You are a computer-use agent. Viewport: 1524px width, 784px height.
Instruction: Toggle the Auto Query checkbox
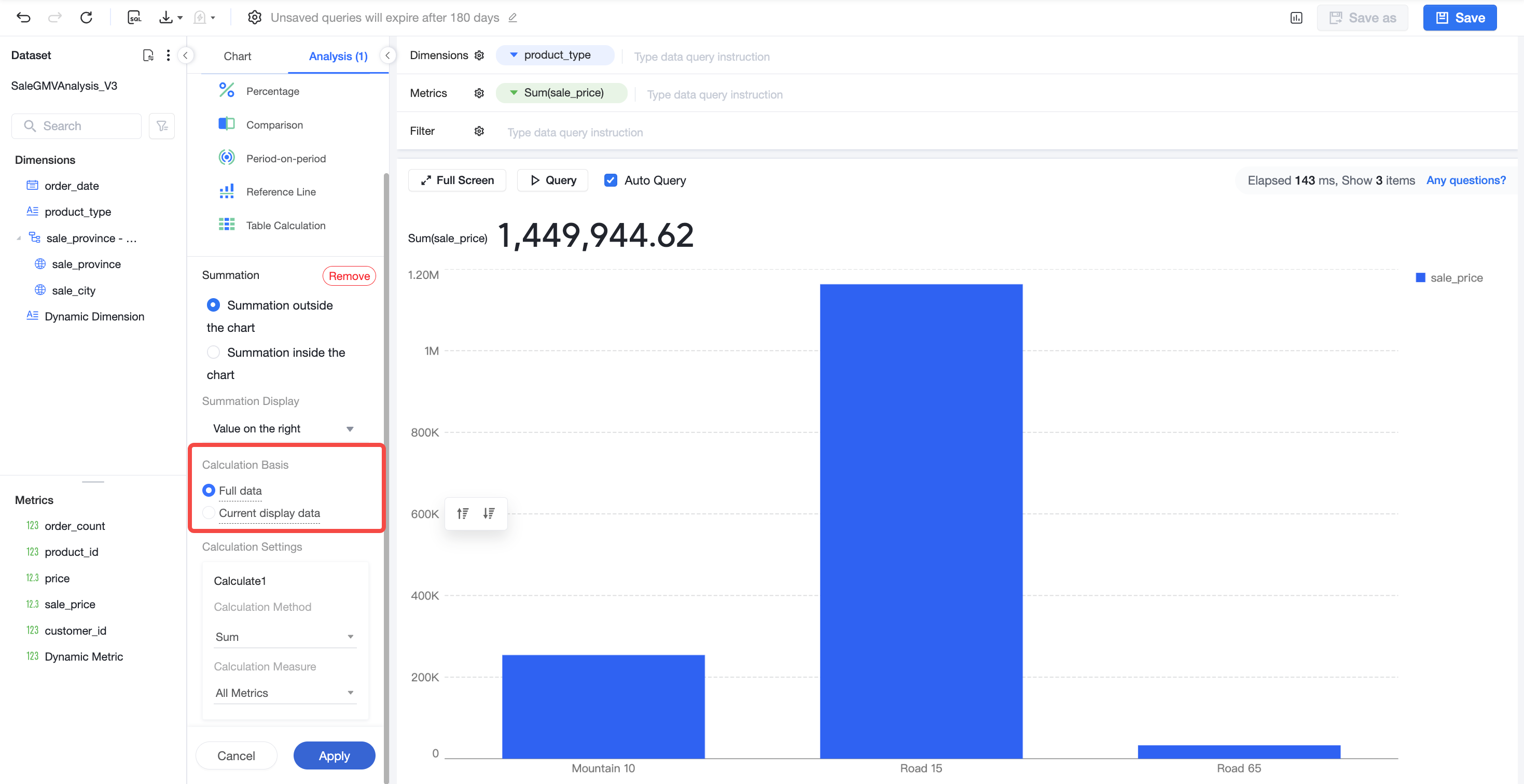click(x=611, y=180)
